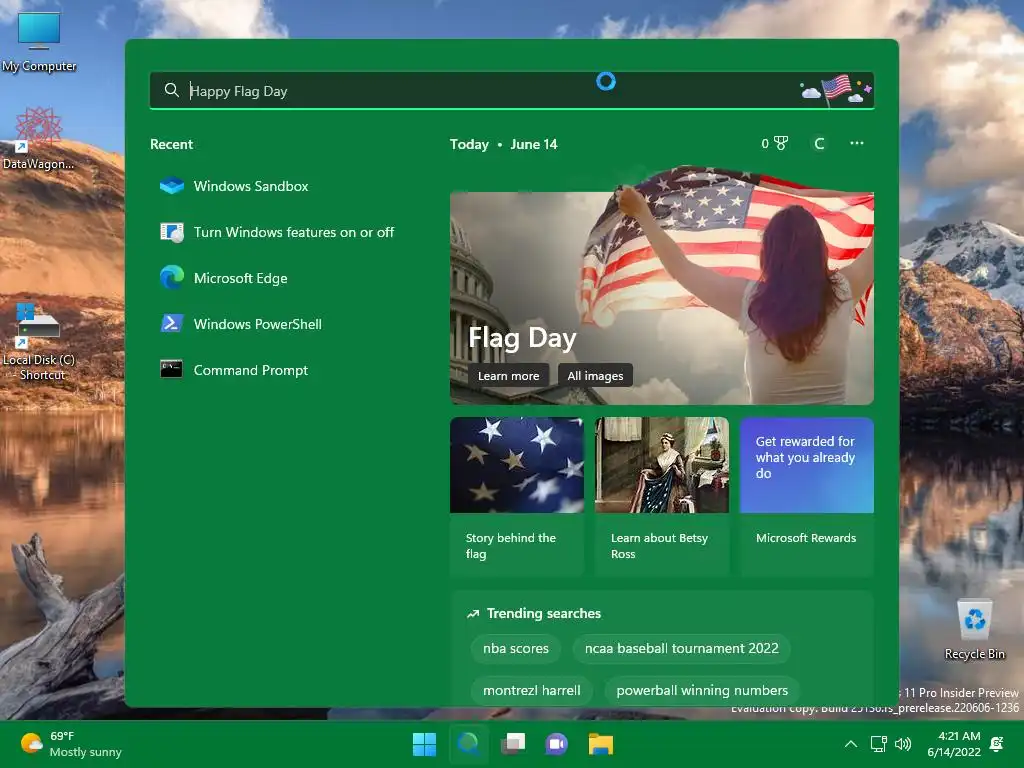Click the Story behind the flag caption

pos(511,545)
